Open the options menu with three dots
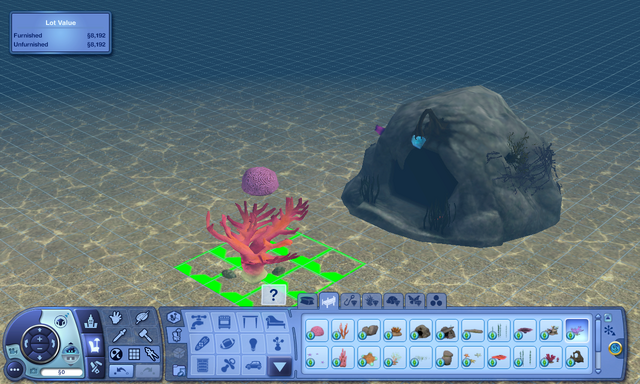This screenshot has height=384, width=640. pyautogui.click(x=15, y=370)
